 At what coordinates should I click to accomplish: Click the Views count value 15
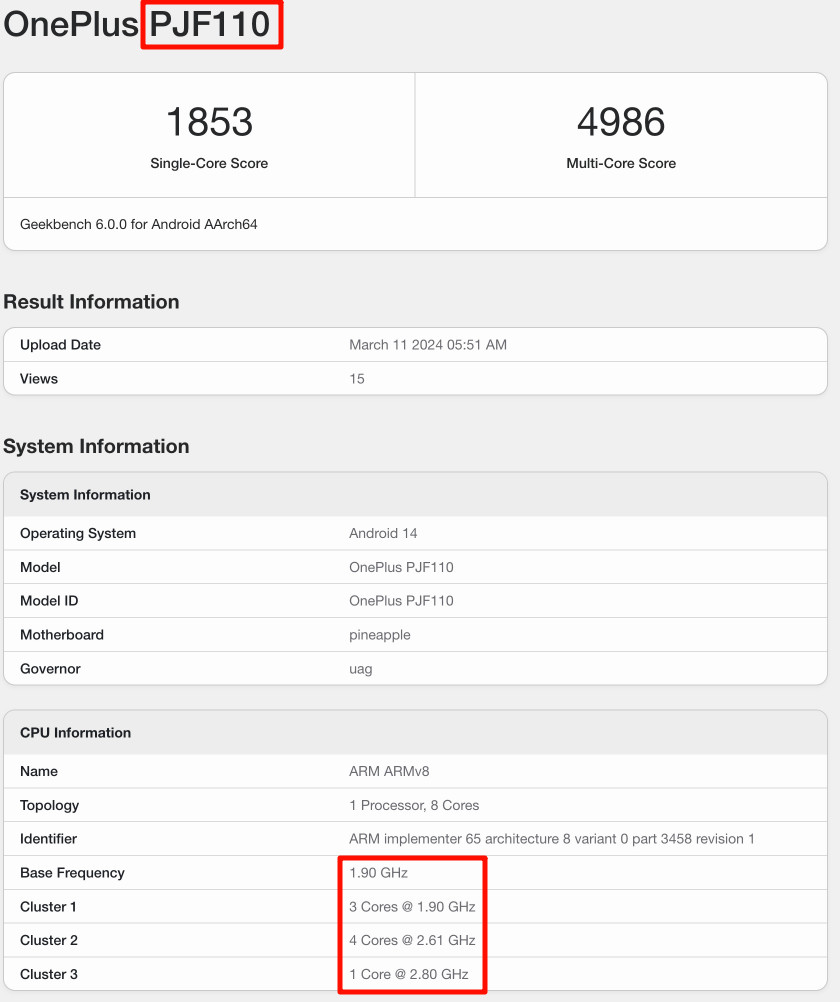[x=357, y=379]
